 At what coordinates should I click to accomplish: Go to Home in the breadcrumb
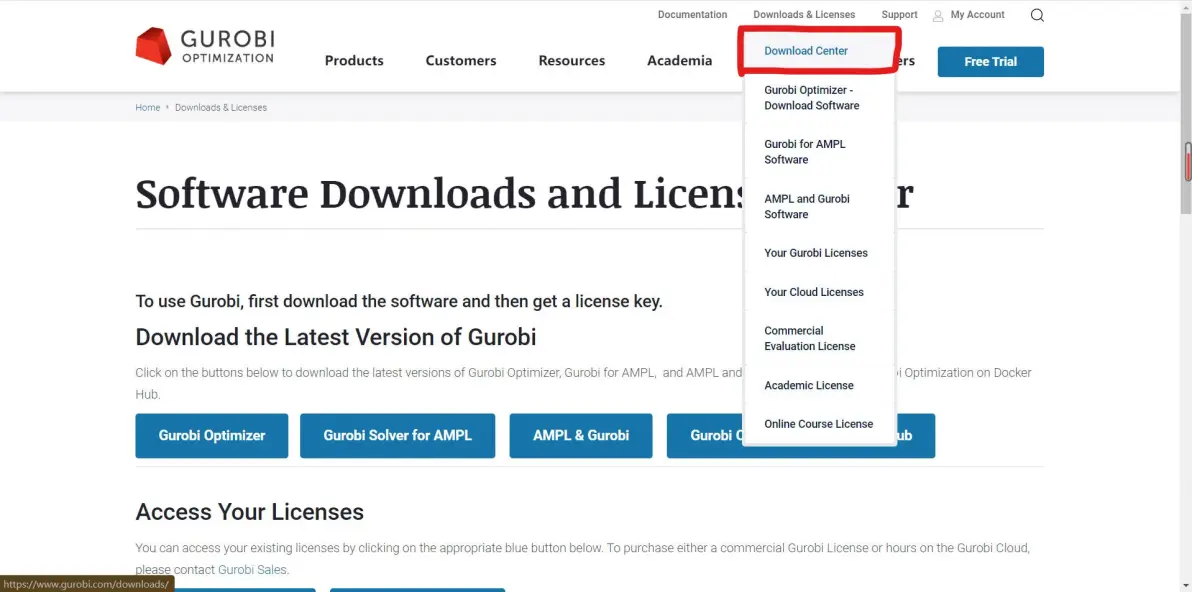[147, 108]
